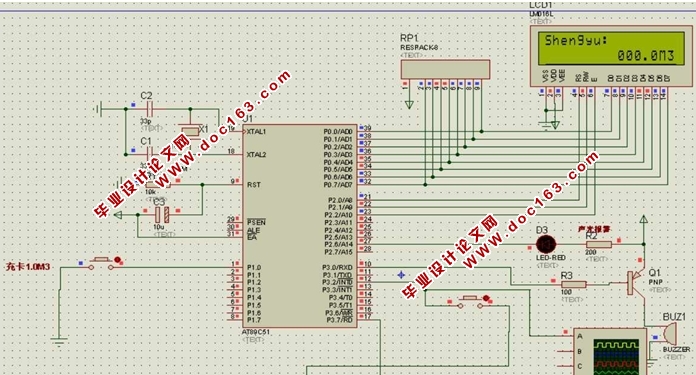Screen dimensions: 696x375
Task: Select the X1 crystal oscillator
Action: tap(190, 131)
